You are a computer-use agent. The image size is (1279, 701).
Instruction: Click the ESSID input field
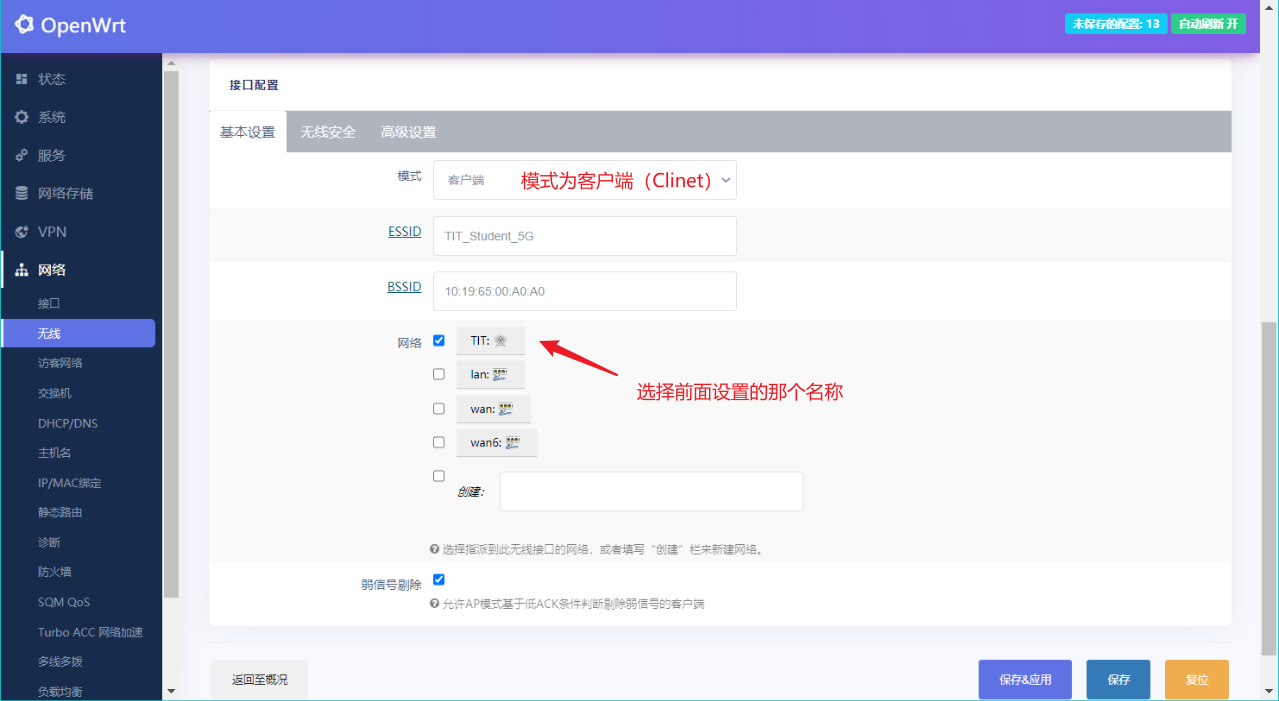point(585,236)
